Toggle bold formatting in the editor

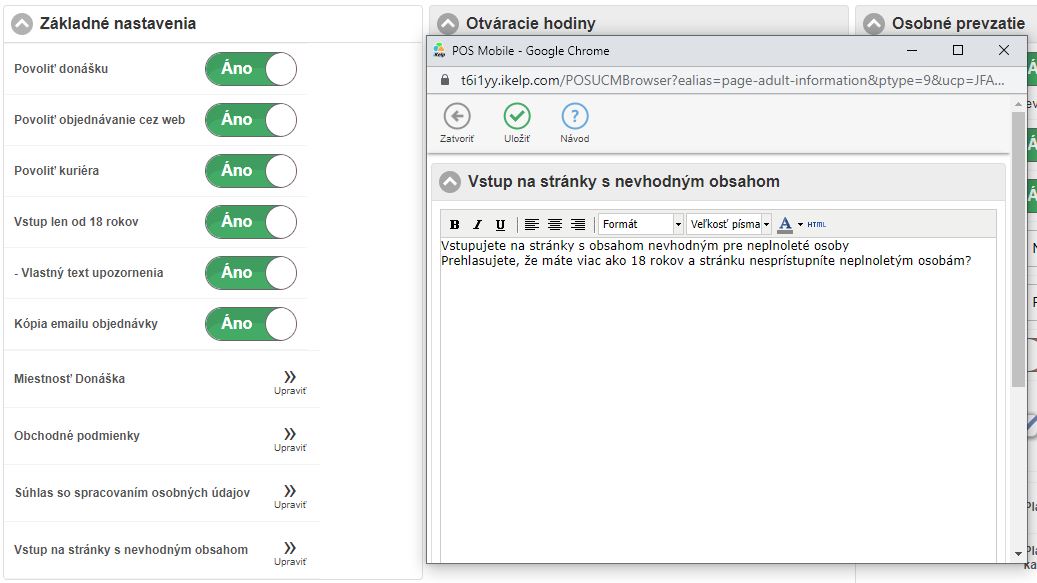pyautogui.click(x=455, y=225)
